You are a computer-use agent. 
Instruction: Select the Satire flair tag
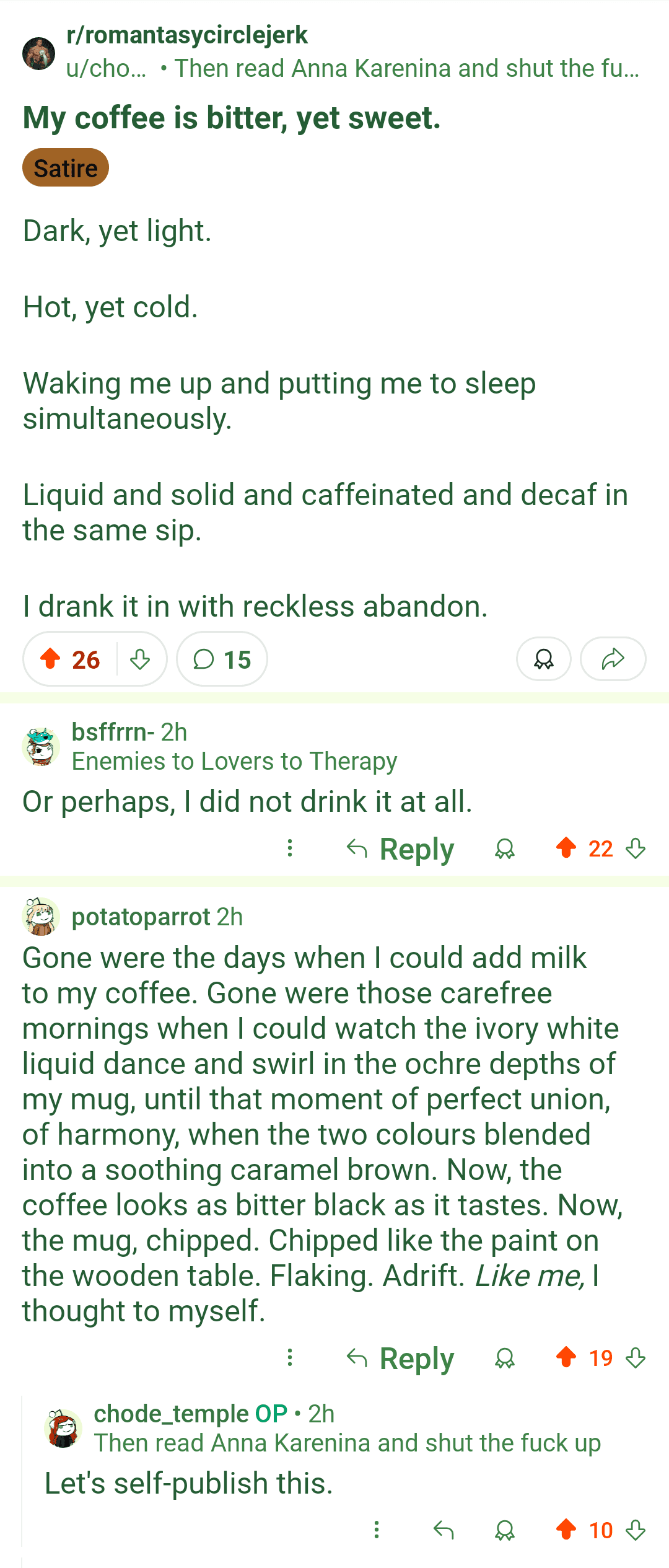(x=66, y=168)
